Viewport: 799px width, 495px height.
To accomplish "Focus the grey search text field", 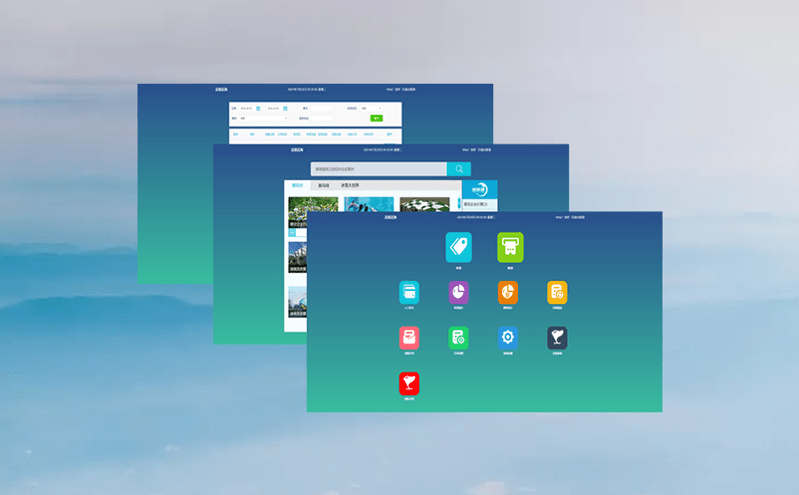I will click(377, 169).
